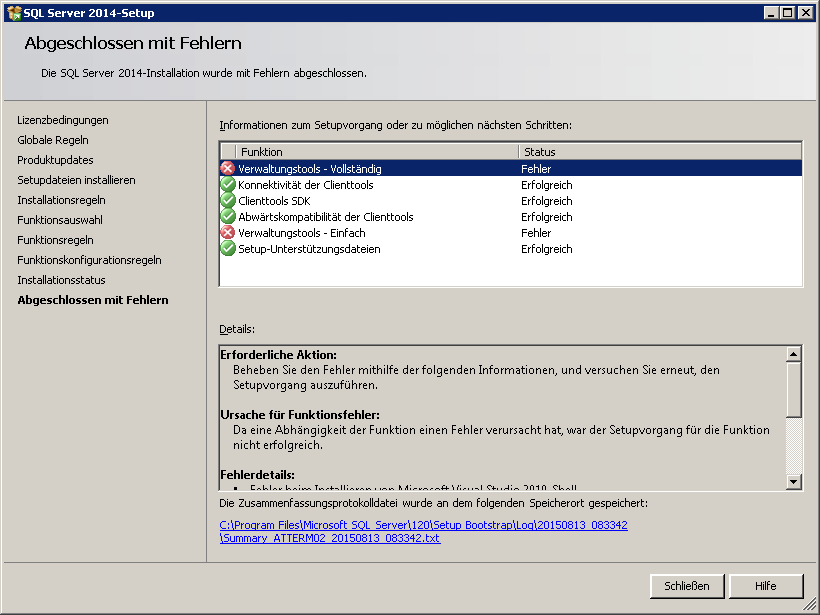Viewport: 820px width, 615px height.
Task: Select the Clienttools SDK row
Action: 511,201
